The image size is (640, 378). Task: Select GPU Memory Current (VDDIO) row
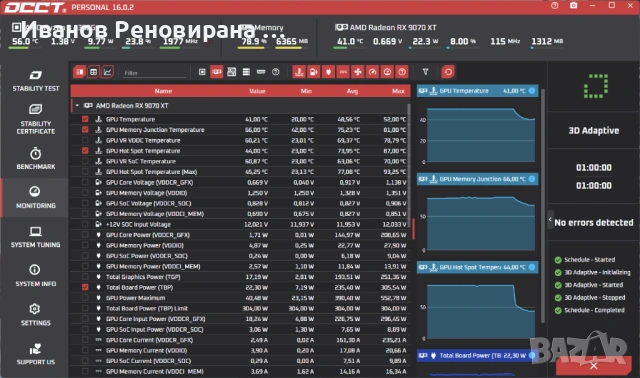(x=241, y=350)
